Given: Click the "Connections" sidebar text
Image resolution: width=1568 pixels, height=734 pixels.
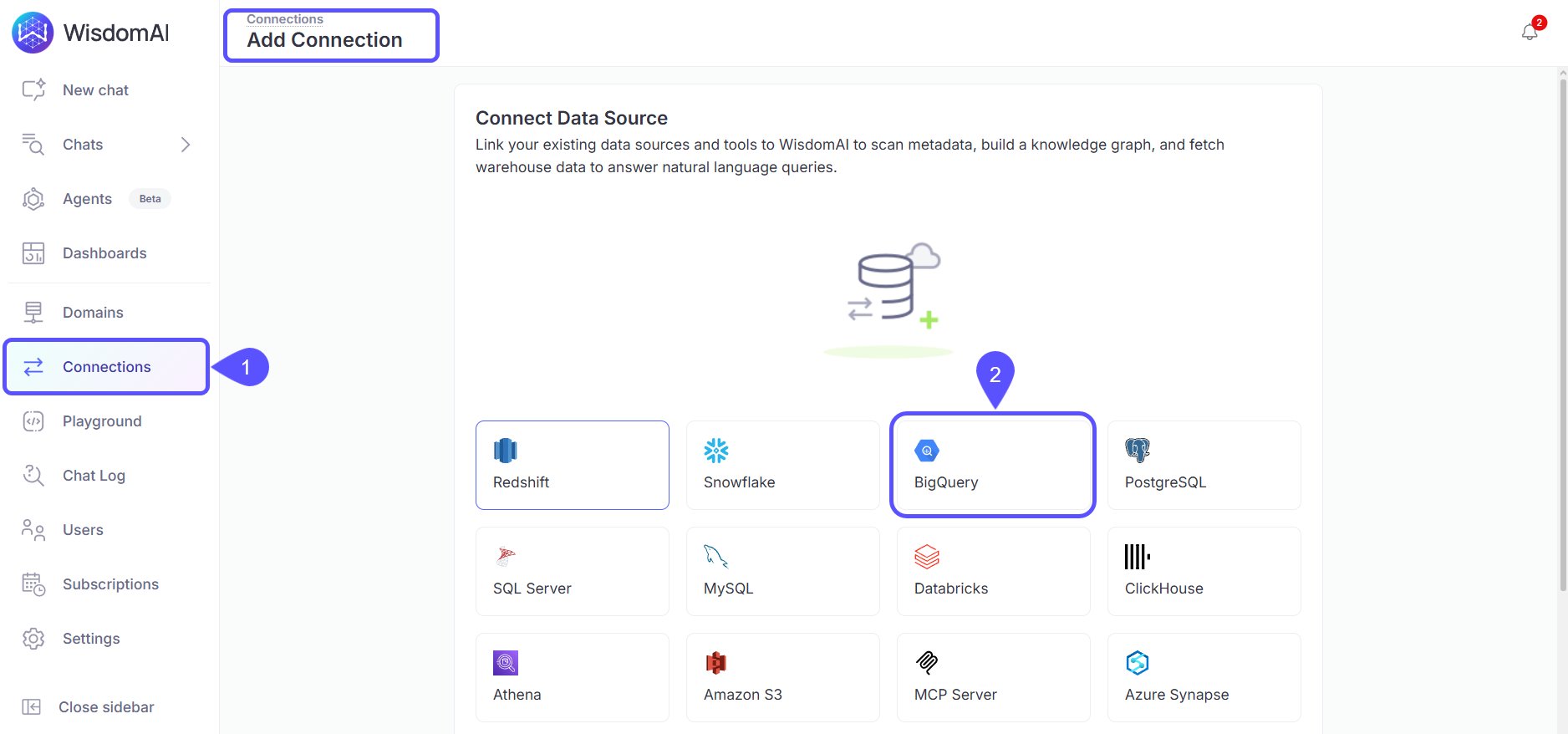Looking at the screenshot, I should click(107, 367).
